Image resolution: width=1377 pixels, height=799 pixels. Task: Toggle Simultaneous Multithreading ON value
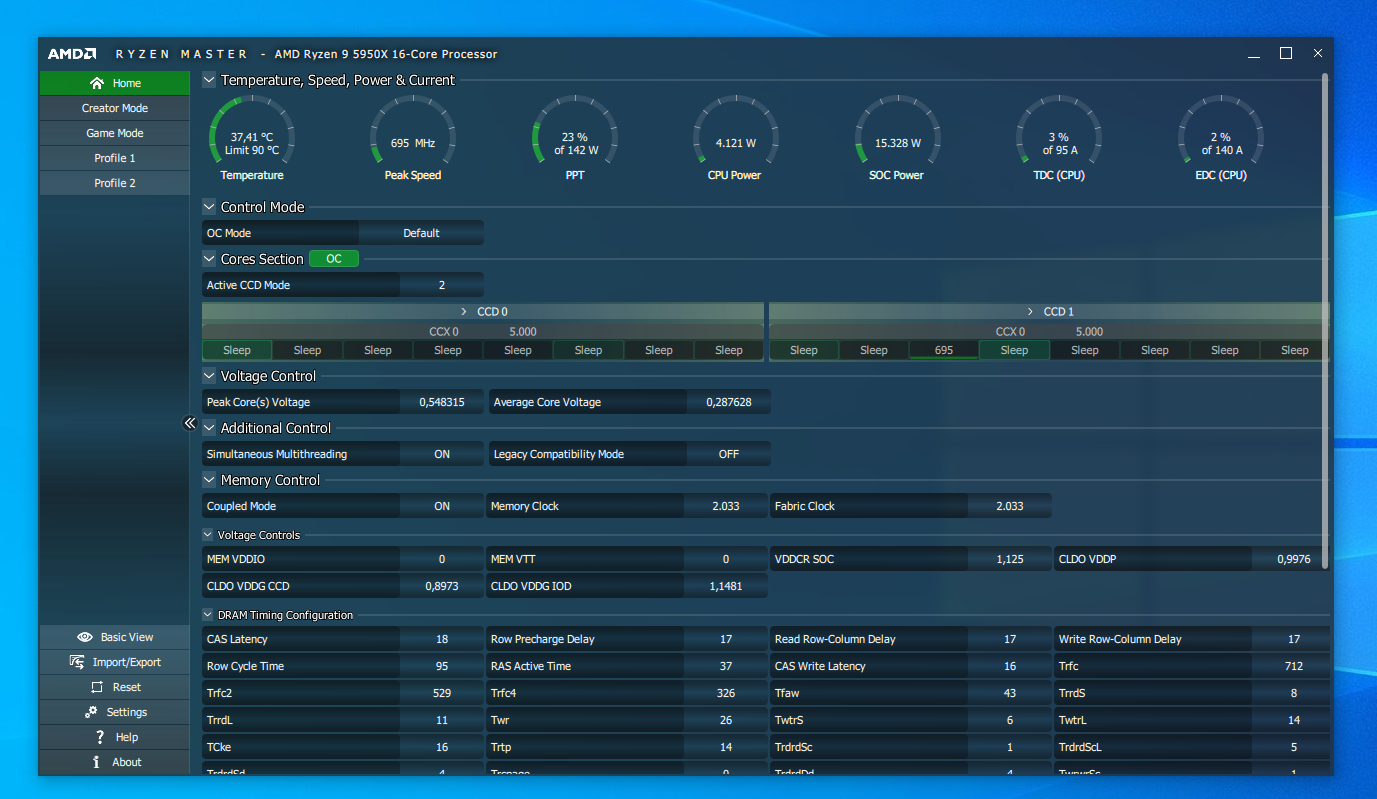point(442,454)
